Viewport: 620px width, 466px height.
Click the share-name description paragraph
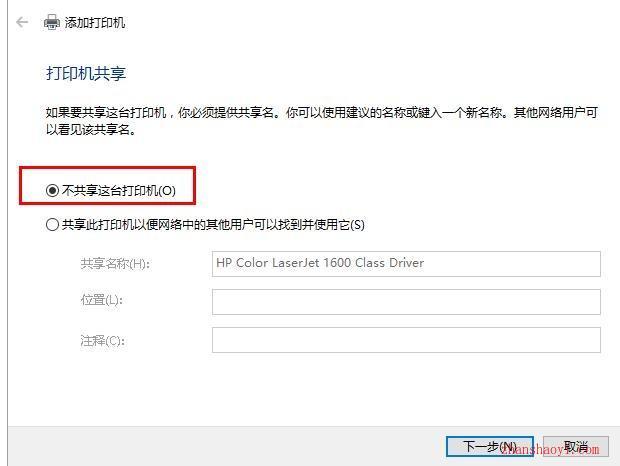click(321, 121)
